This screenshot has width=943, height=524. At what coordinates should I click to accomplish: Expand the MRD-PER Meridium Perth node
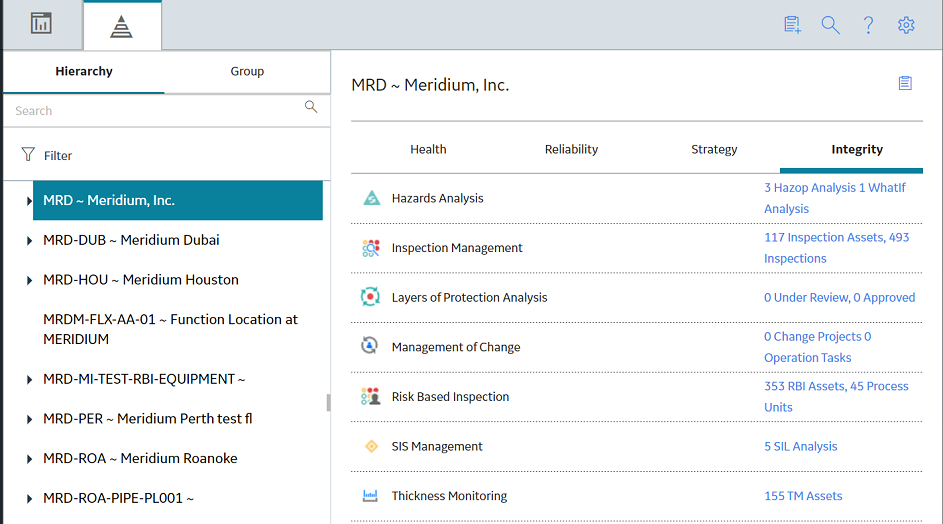[x=29, y=419]
